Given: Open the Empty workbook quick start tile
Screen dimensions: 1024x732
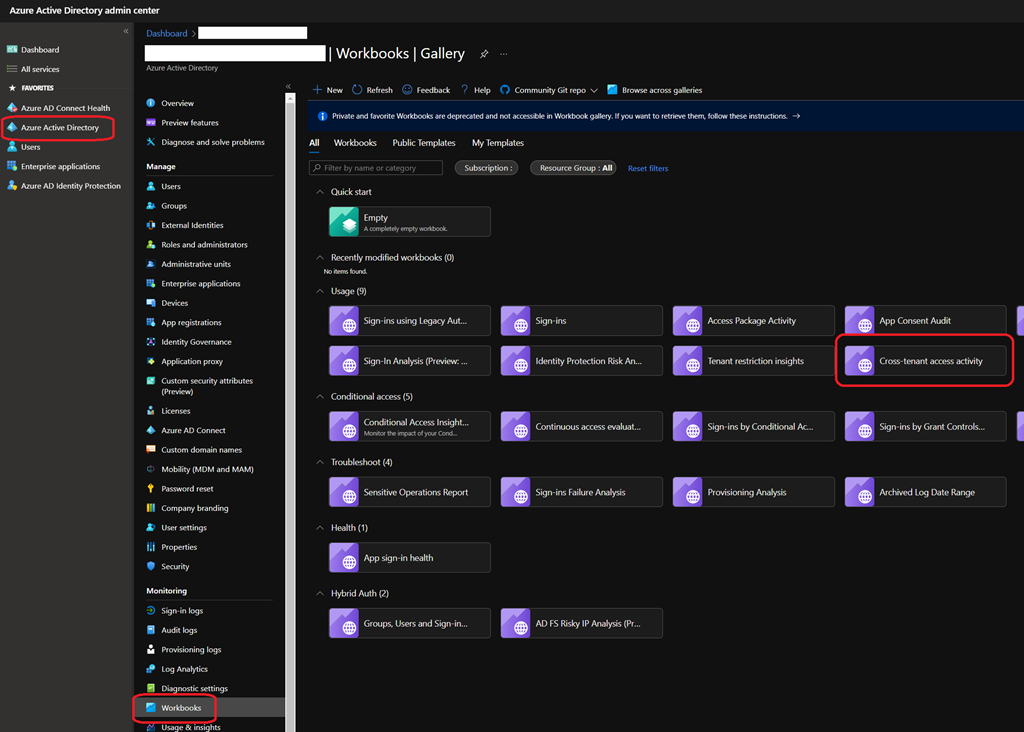Looking at the screenshot, I should (409, 222).
